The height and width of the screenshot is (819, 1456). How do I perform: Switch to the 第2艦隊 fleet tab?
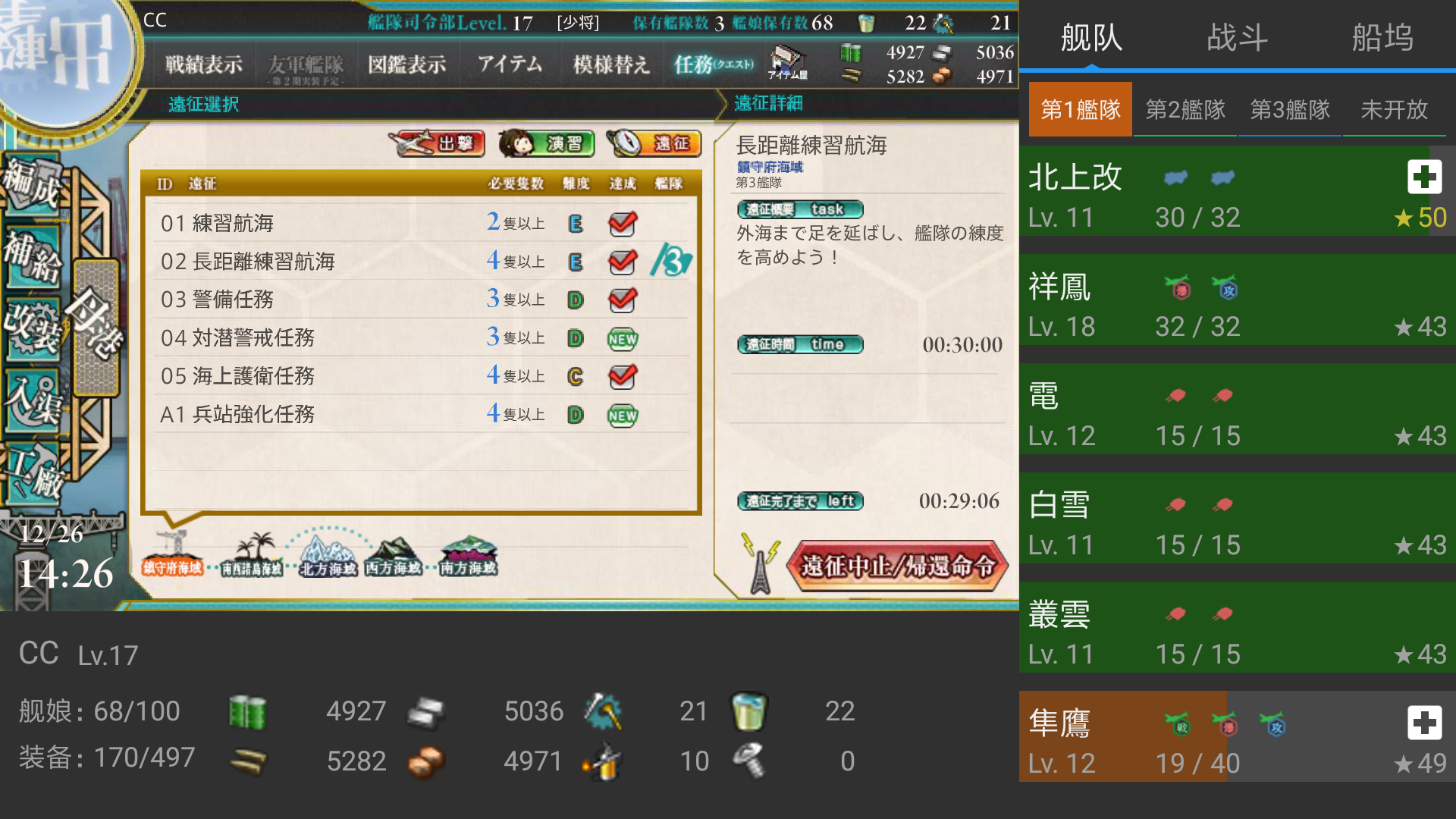1185,109
